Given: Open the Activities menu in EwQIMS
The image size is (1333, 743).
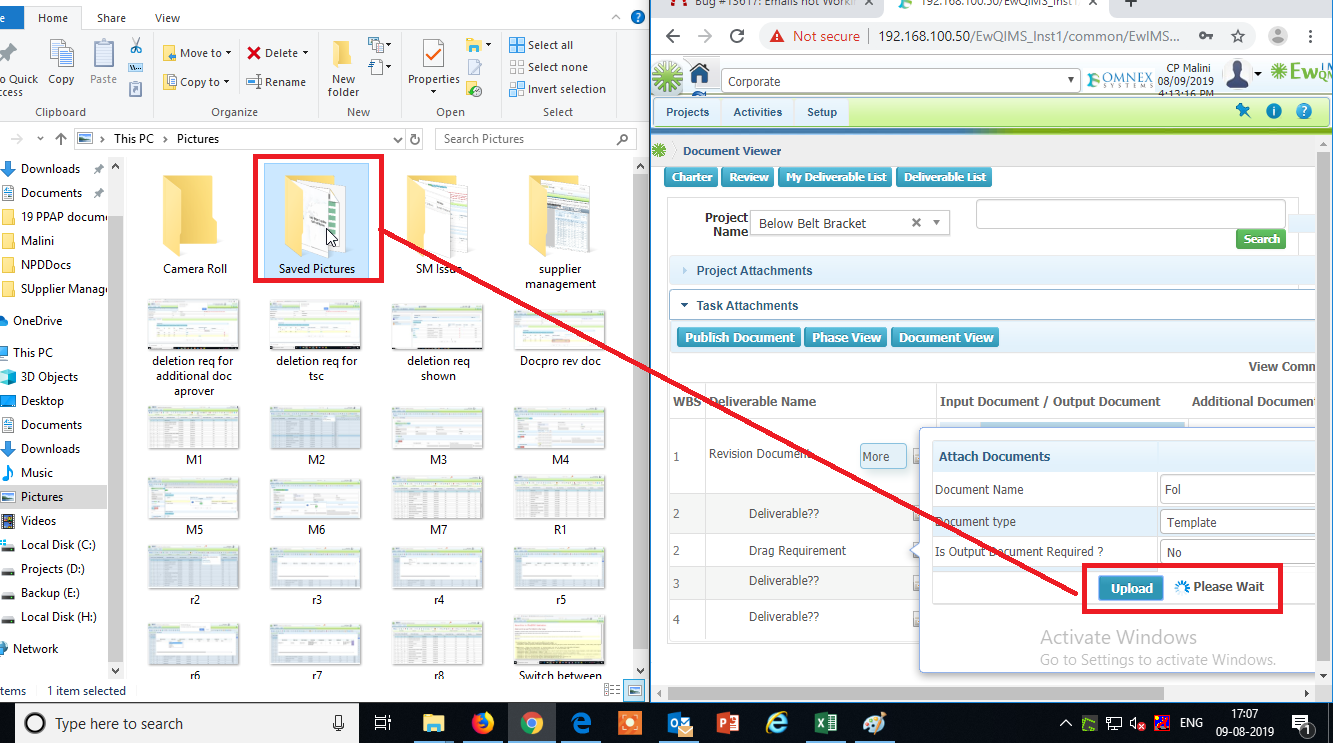Looking at the screenshot, I should point(758,112).
